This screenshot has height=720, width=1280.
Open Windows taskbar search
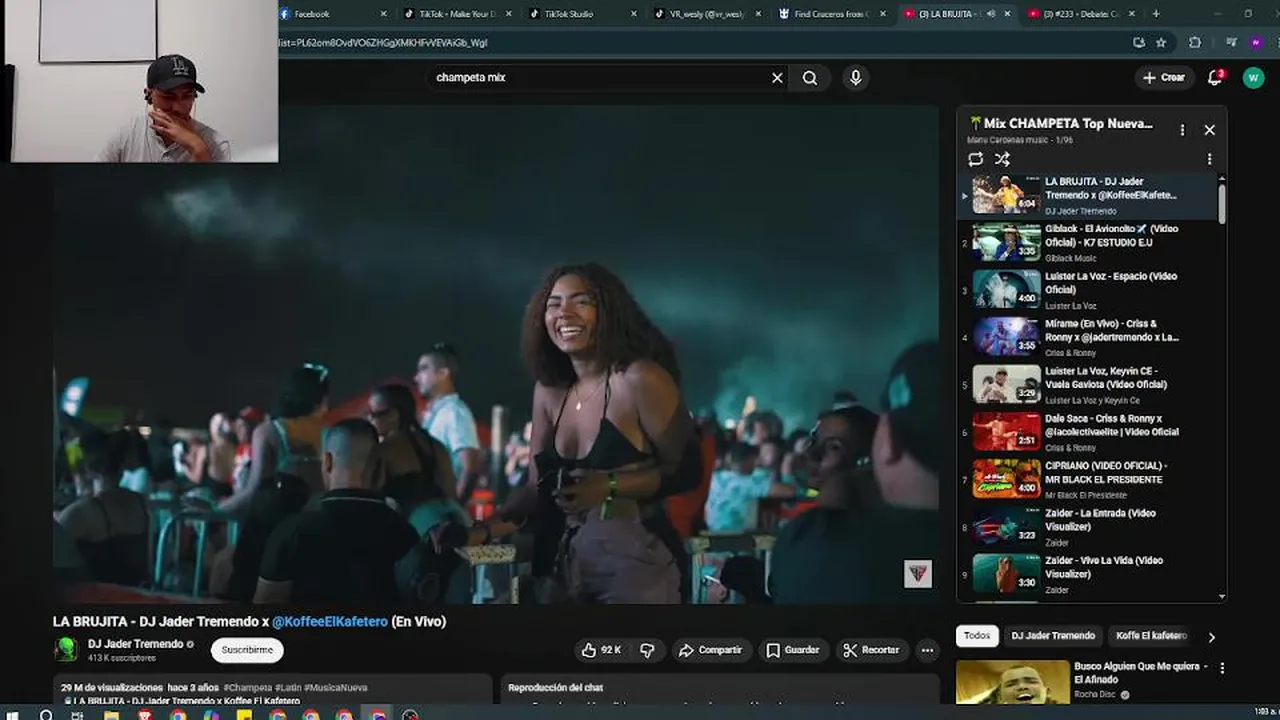pos(46,714)
